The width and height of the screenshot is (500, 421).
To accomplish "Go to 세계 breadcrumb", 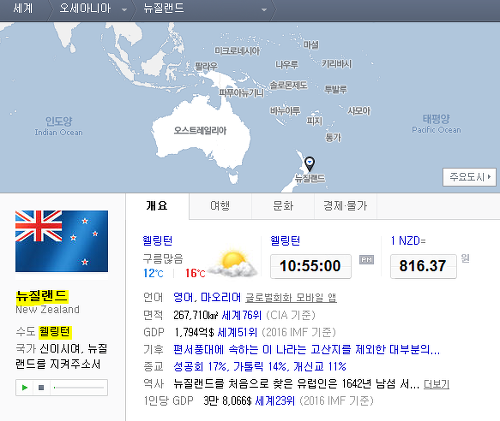I will pyautogui.click(x=23, y=8).
